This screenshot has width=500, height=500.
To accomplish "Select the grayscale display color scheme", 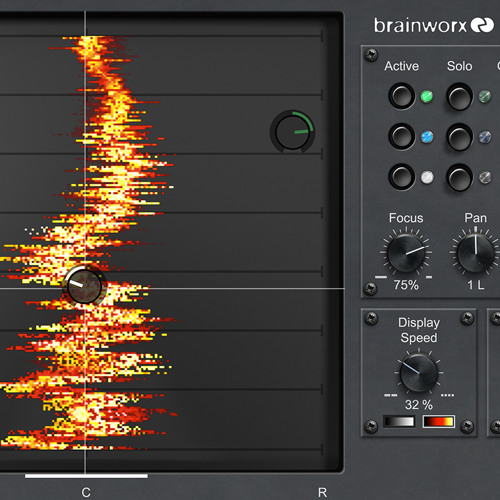I will pos(399,421).
